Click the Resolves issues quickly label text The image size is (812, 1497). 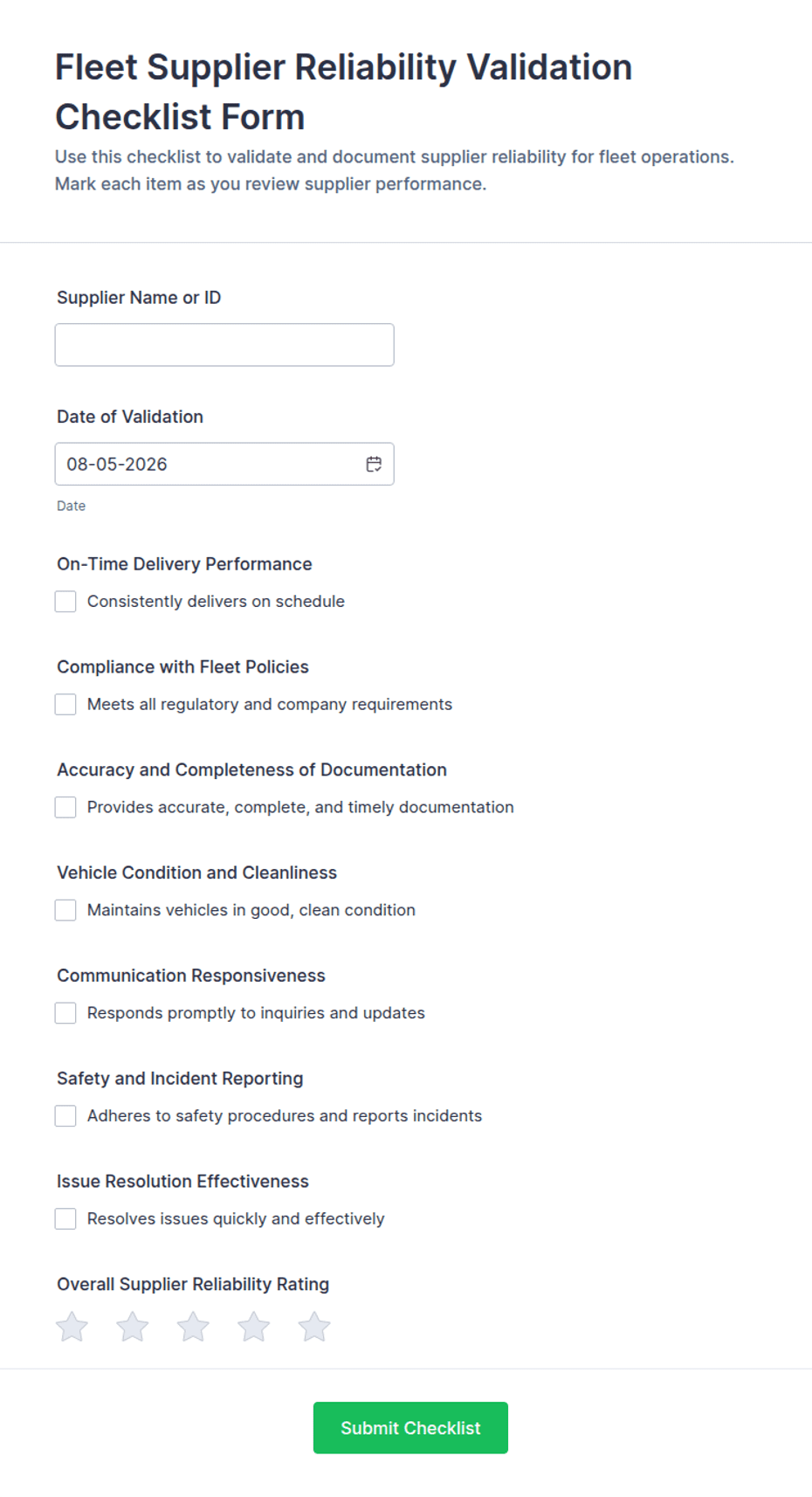[x=236, y=1218]
